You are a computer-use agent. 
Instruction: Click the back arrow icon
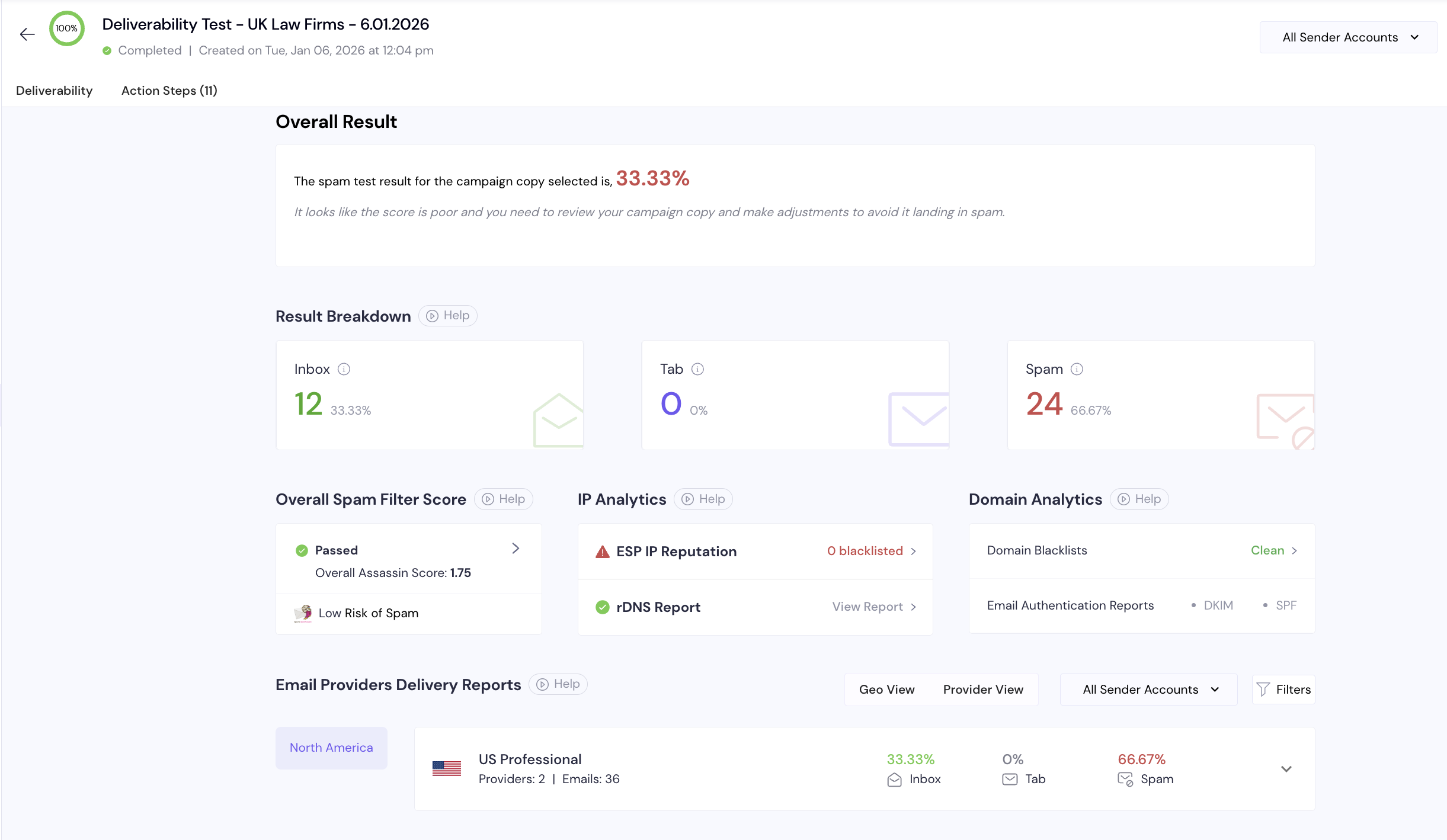point(27,34)
